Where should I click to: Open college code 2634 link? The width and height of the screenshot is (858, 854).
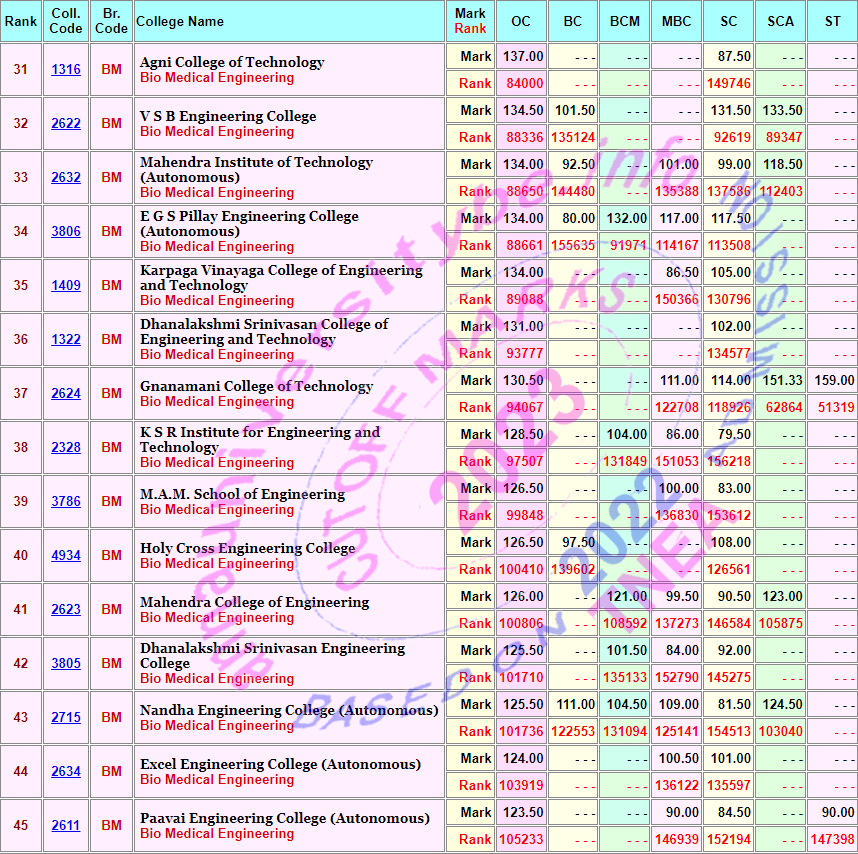click(66, 772)
